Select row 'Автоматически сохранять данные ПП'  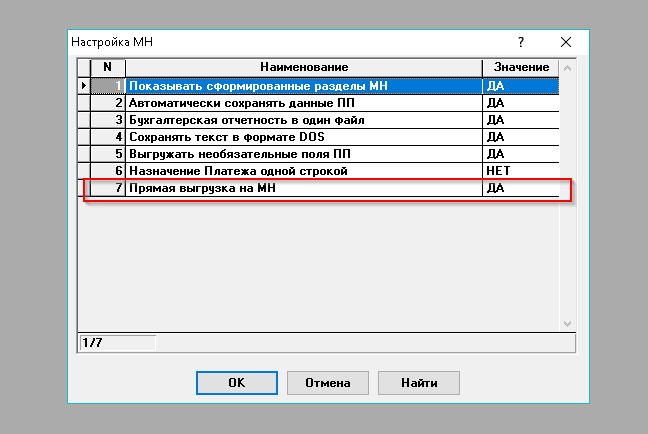pos(318,103)
